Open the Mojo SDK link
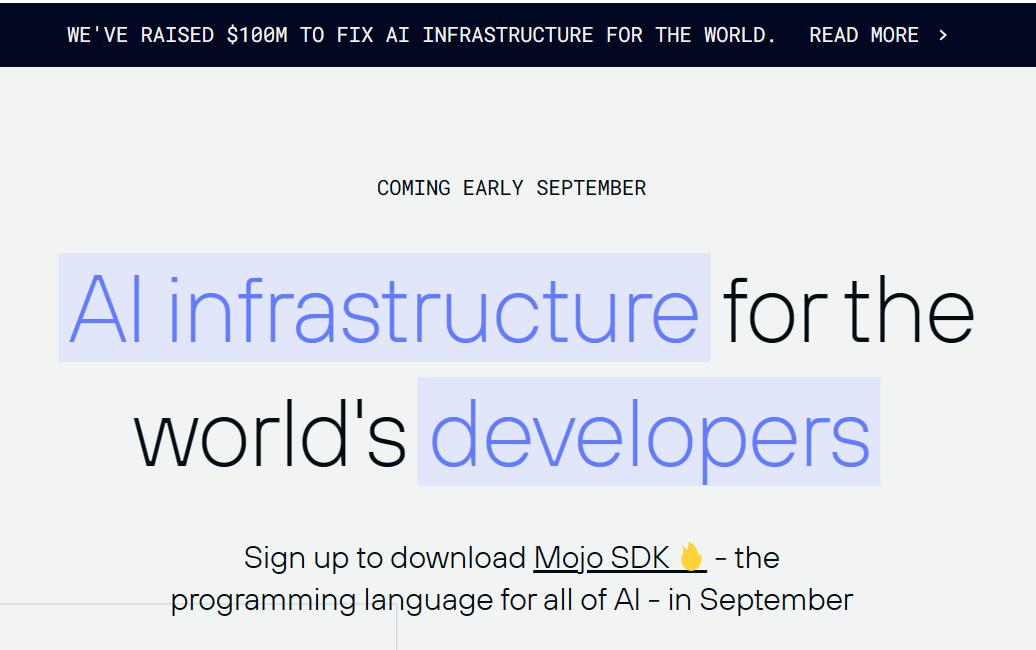Screen dimensions: 1036x650 click(620, 558)
